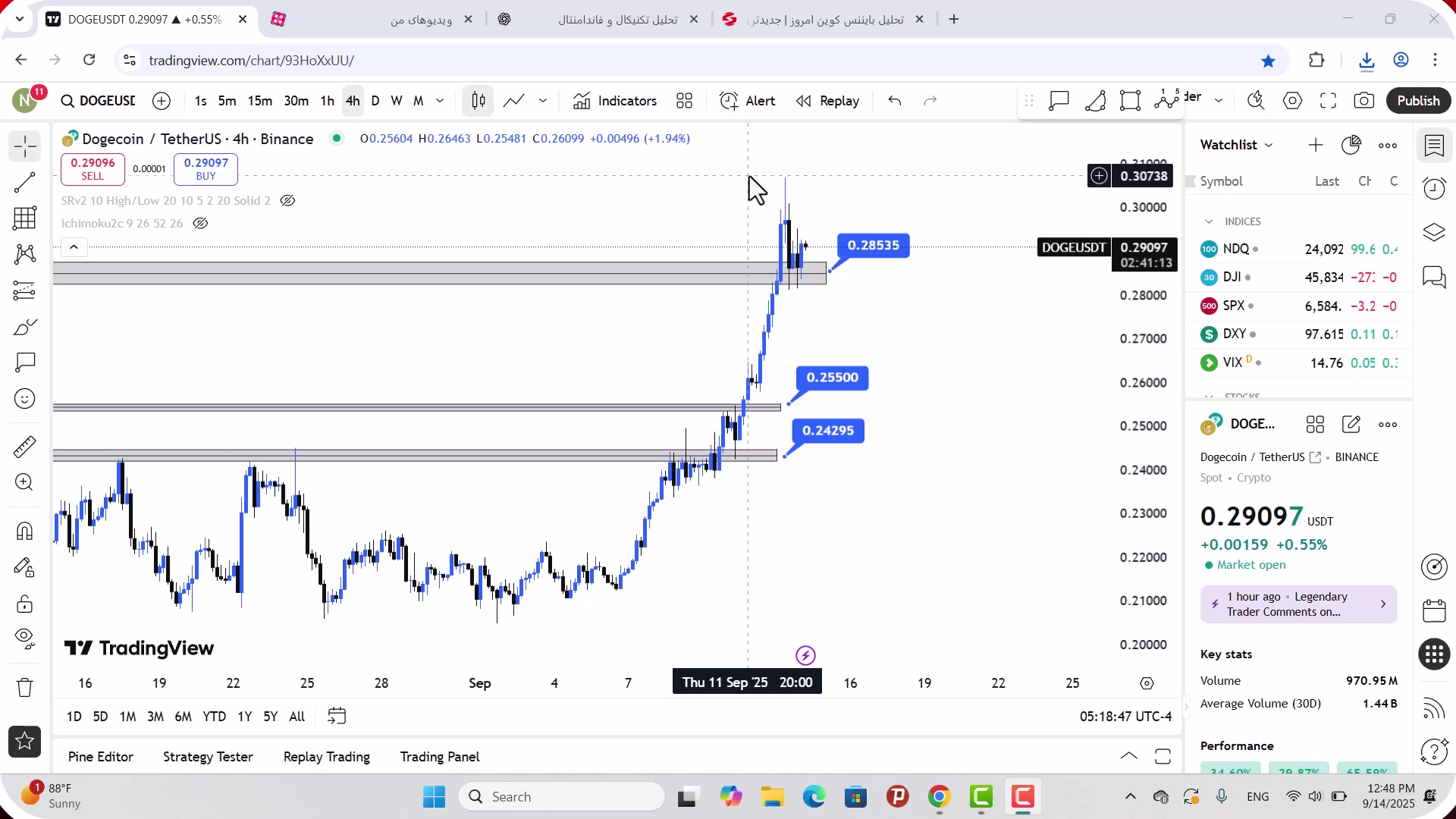This screenshot has height=819, width=1456.
Task: Open the go to date calendar
Action: tap(337, 716)
